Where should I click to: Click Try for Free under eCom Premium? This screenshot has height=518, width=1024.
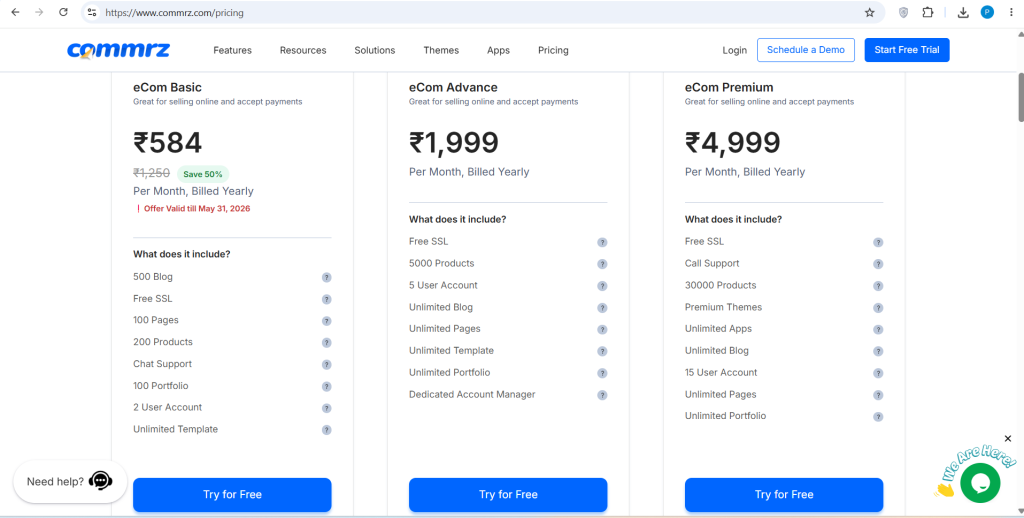[784, 494]
